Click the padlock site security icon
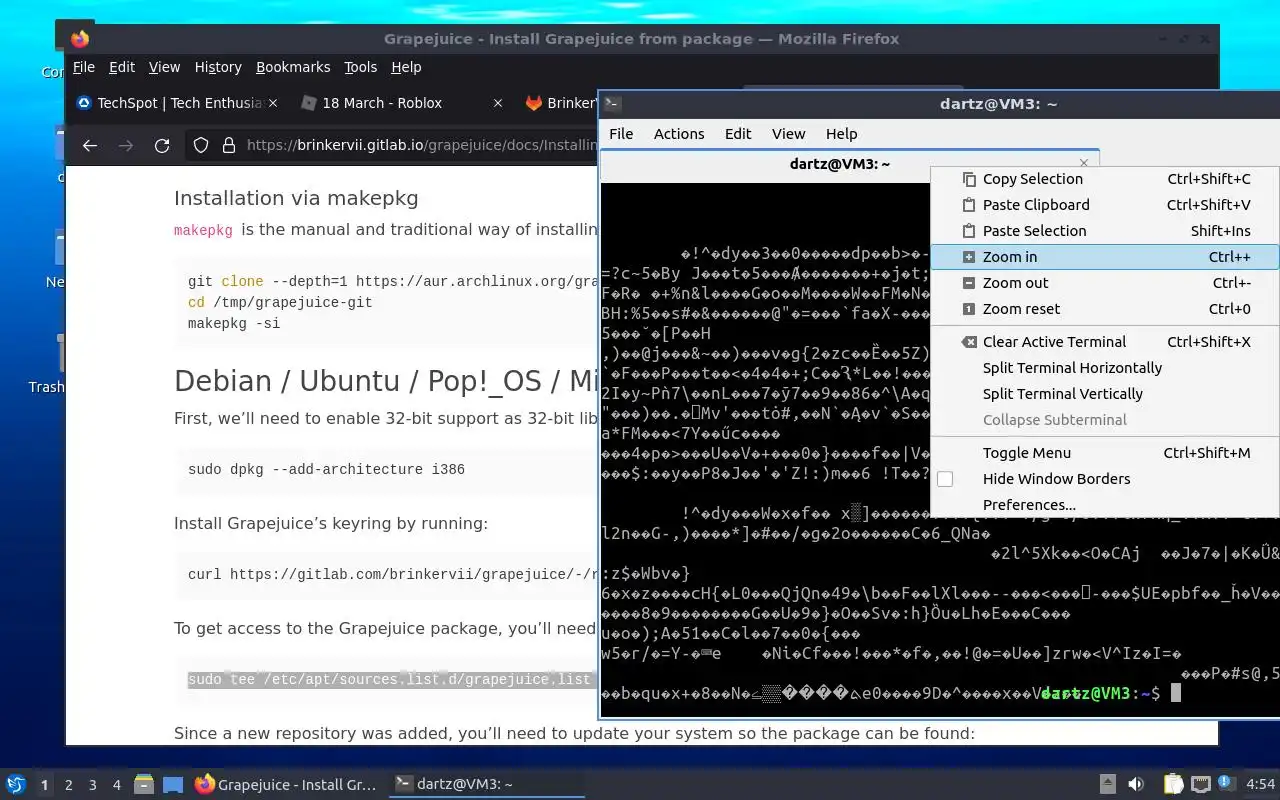Screen dimensions: 1280x800 pyautogui.click(x=227, y=146)
